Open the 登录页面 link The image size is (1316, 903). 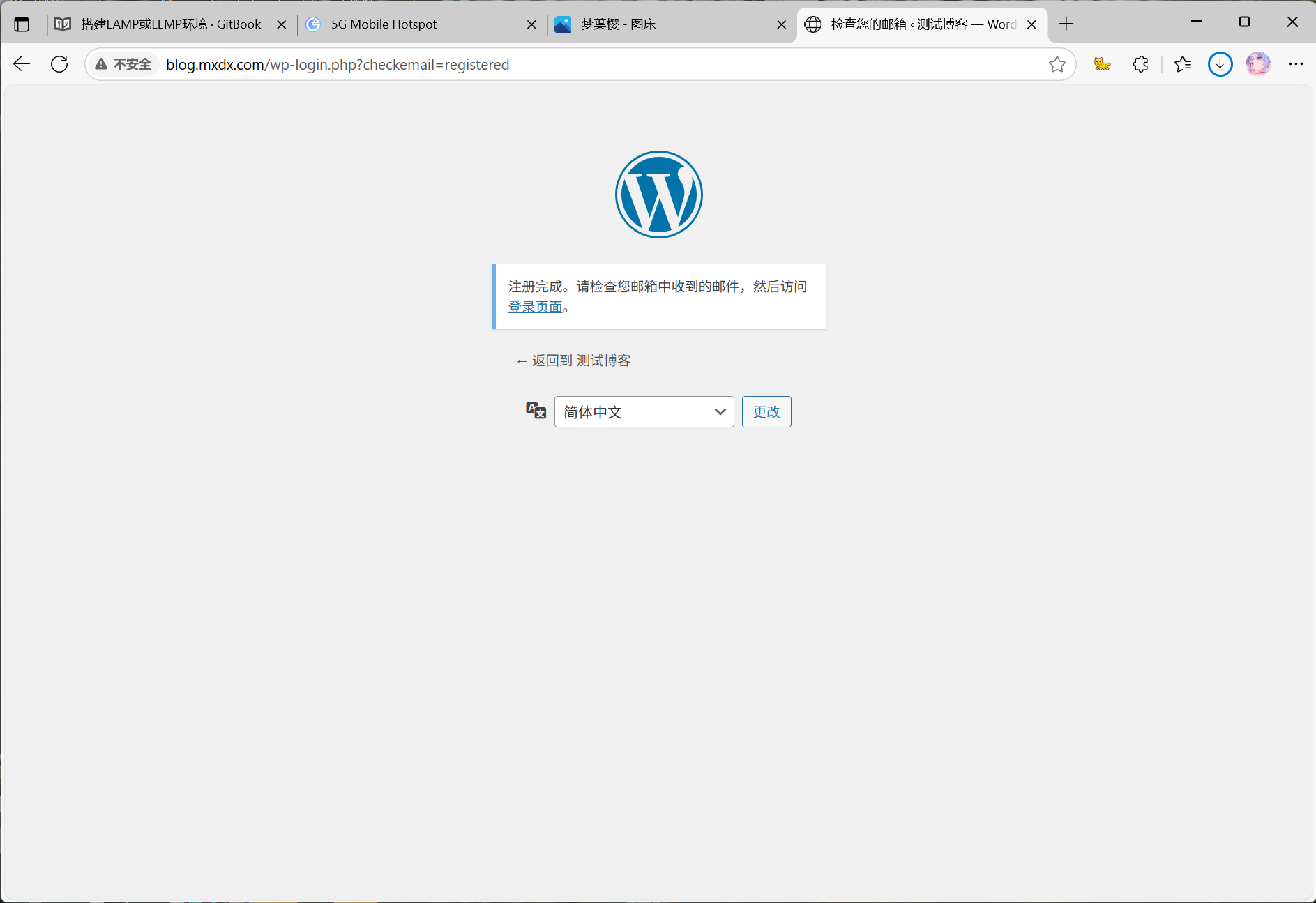[535, 307]
